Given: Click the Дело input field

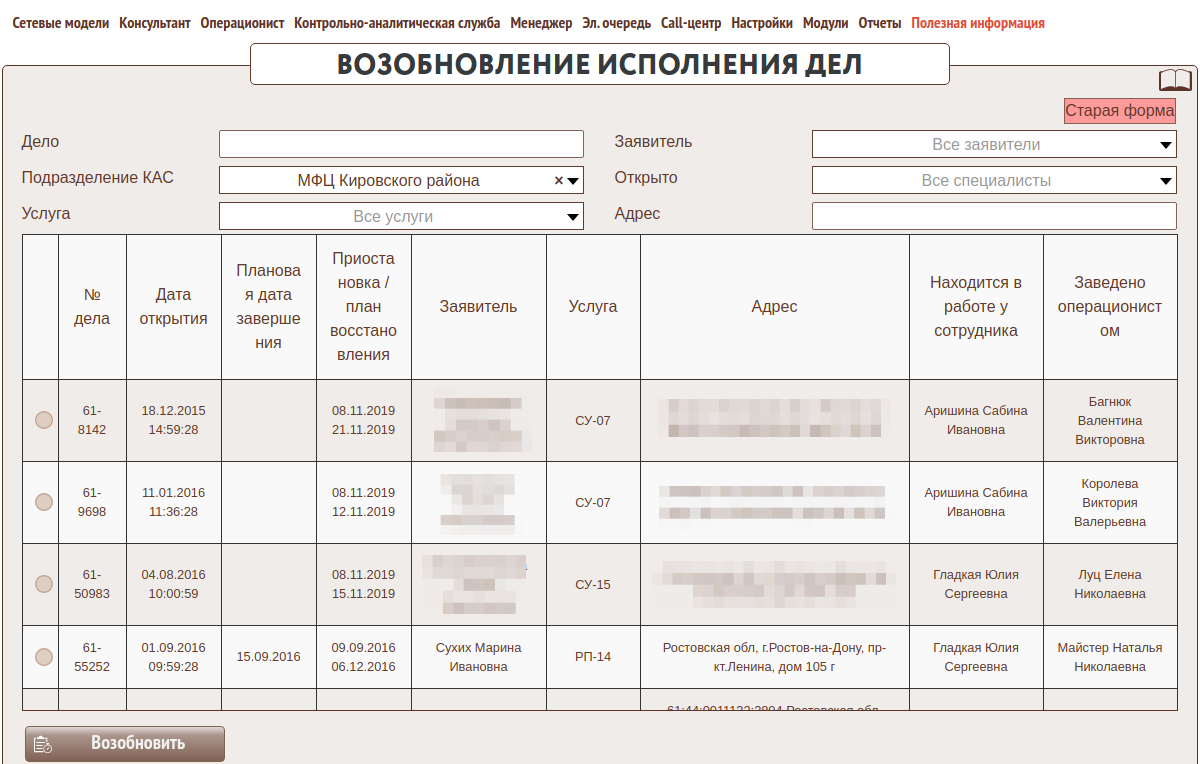Looking at the screenshot, I should pyautogui.click(x=400, y=144).
